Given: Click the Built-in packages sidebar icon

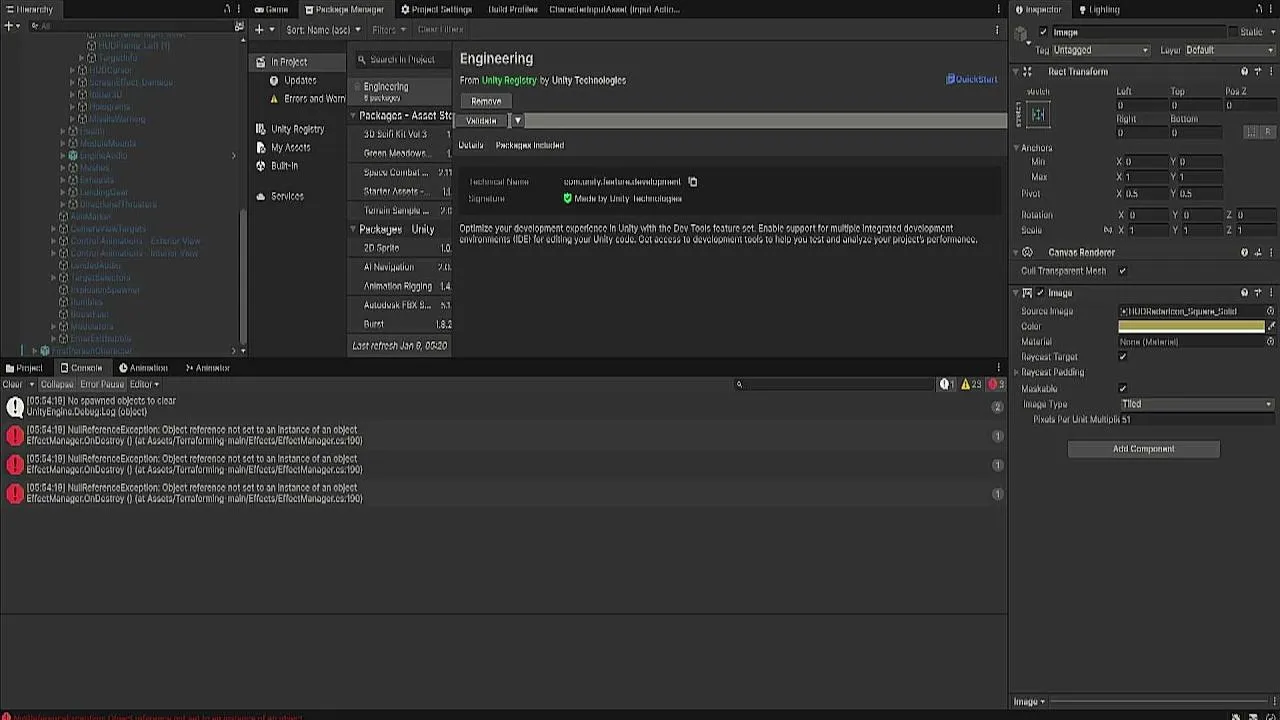Looking at the screenshot, I should point(261,166).
